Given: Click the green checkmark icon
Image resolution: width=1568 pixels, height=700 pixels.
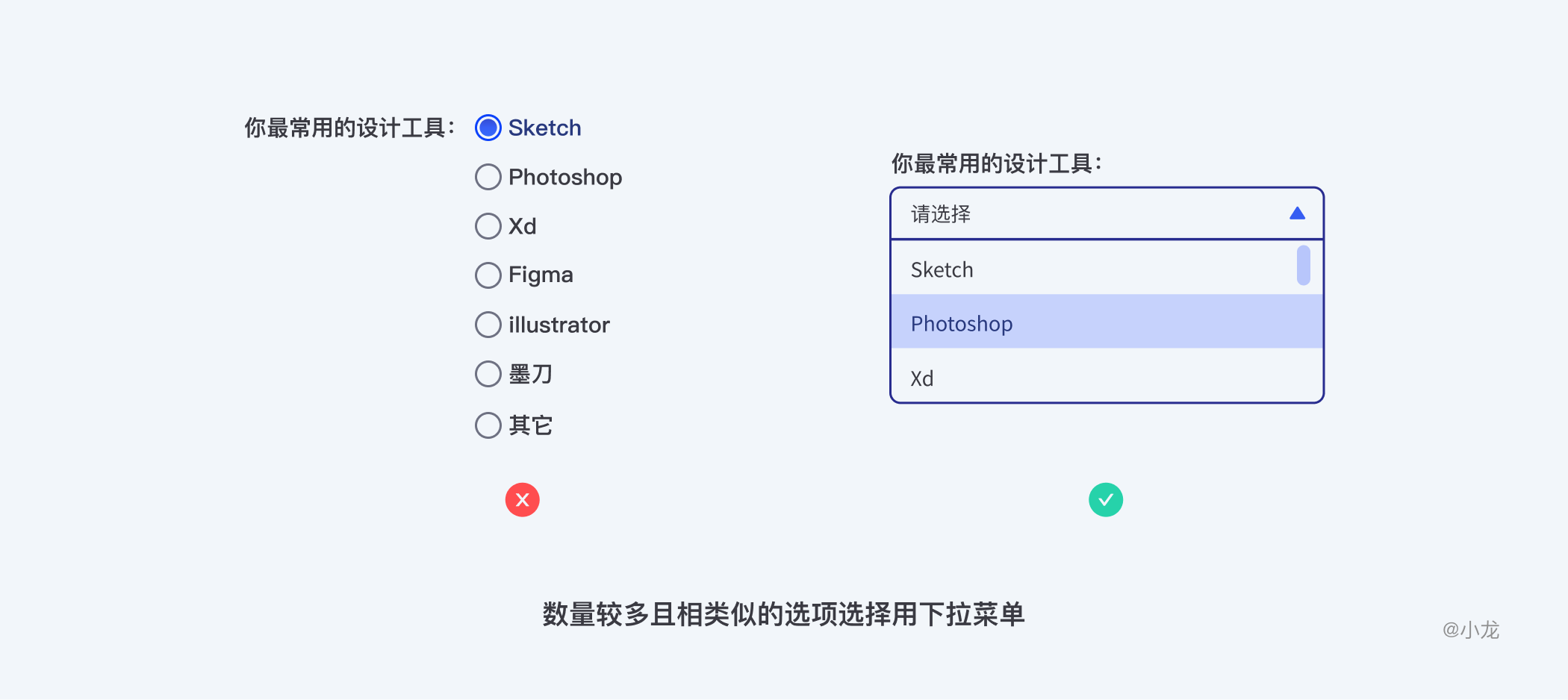Looking at the screenshot, I should click(1106, 500).
